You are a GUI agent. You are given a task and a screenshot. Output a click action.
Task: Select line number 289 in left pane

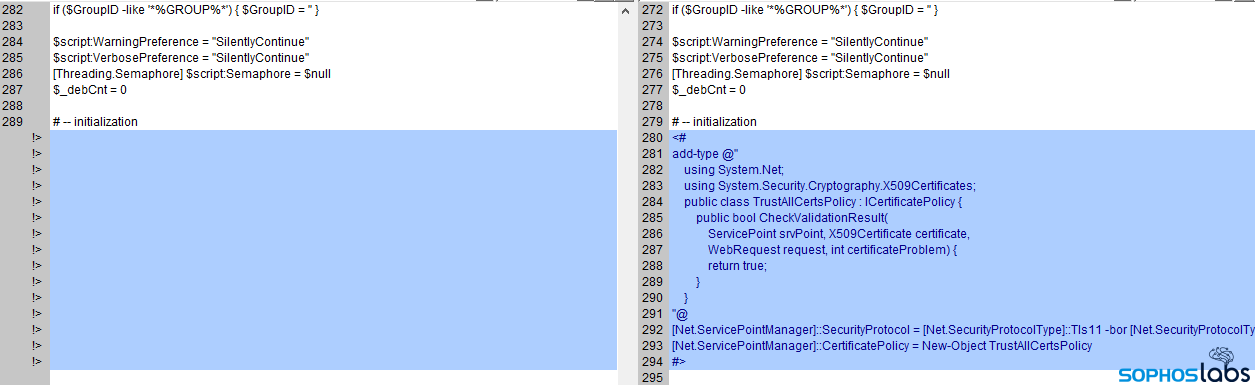(x=13, y=122)
